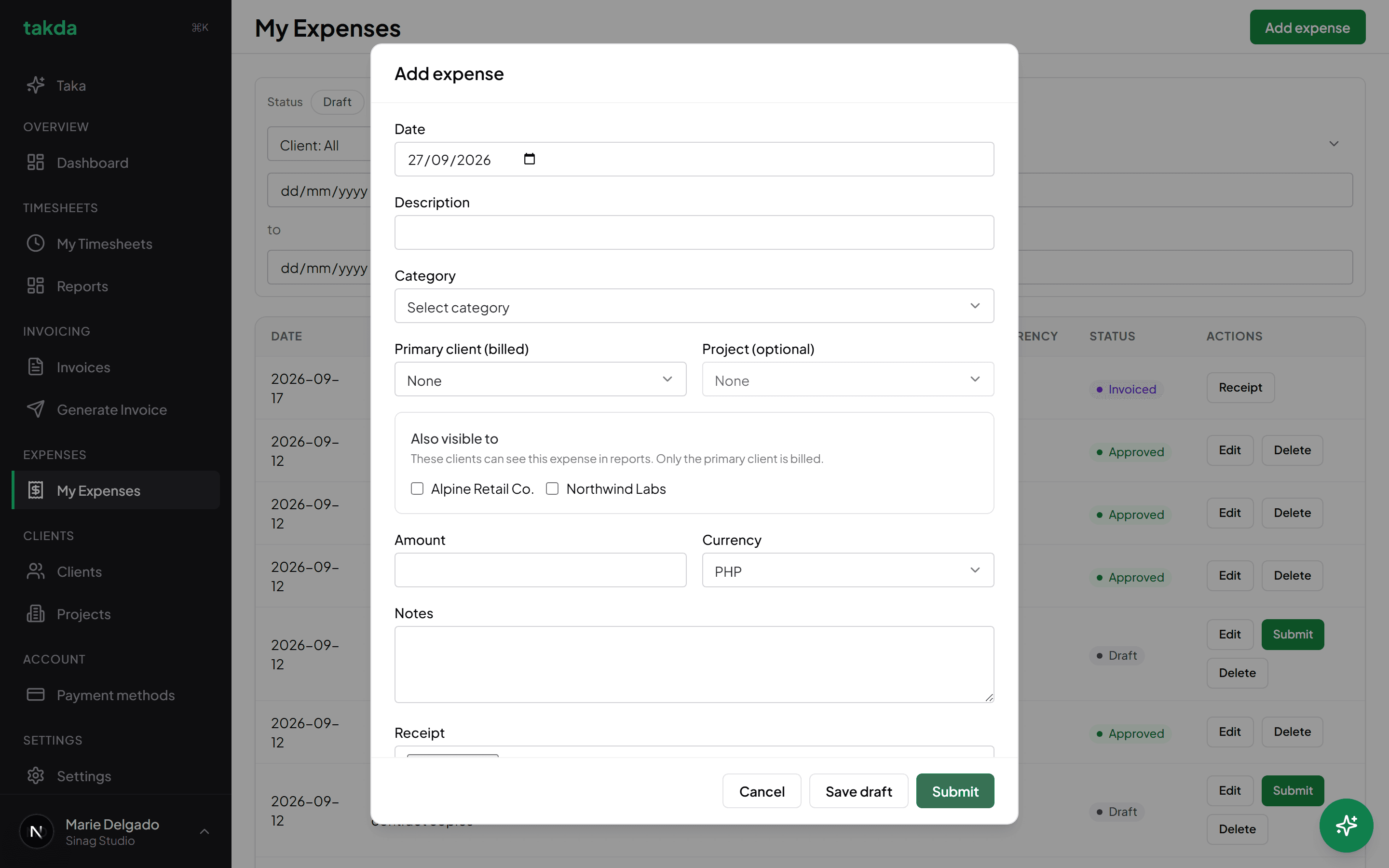Click the Invoices document icon

point(36,367)
